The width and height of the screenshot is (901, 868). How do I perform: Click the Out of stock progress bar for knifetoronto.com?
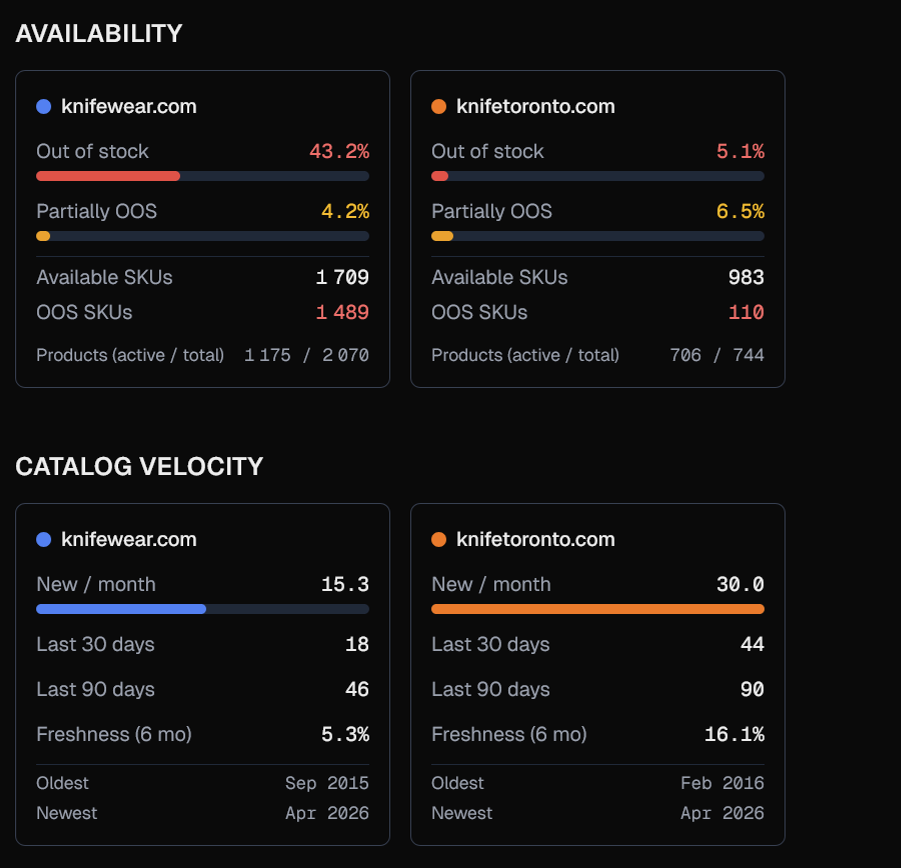(x=597, y=176)
